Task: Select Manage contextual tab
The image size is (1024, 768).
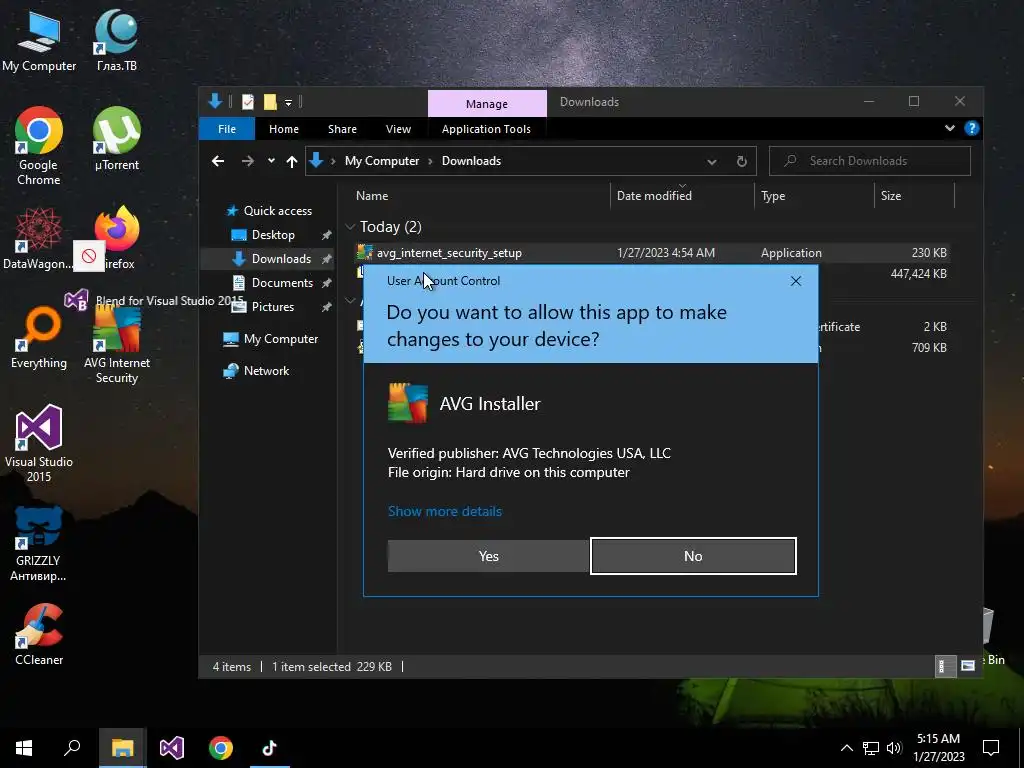Action: tap(487, 103)
